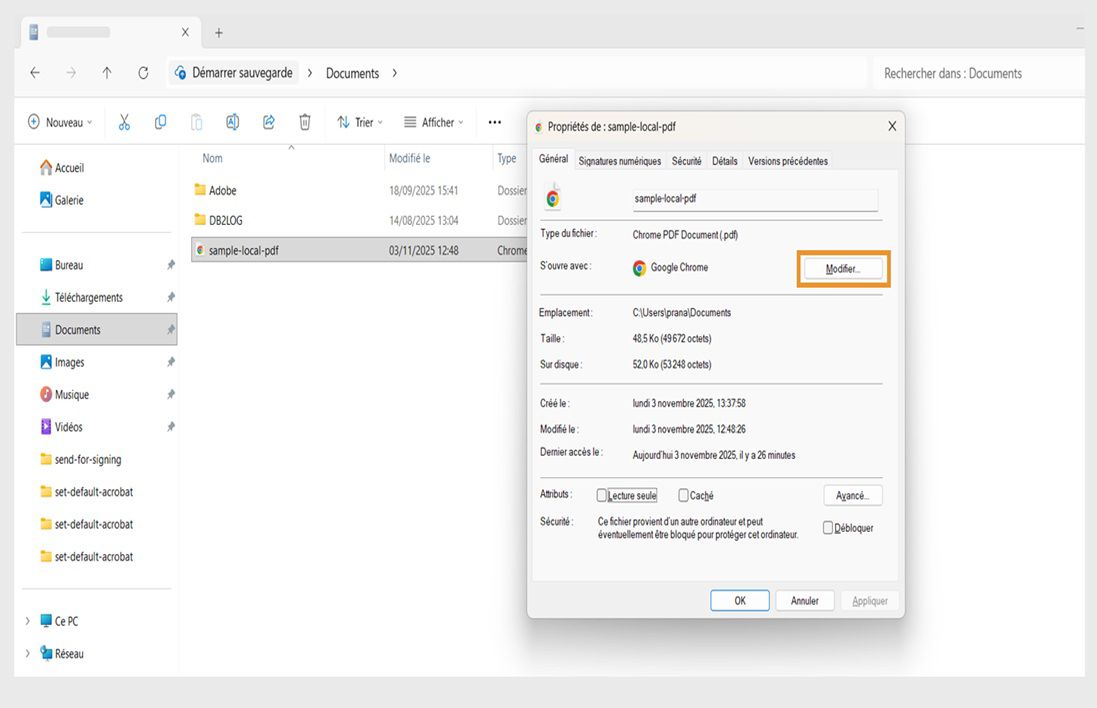The height and width of the screenshot is (708, 1097).
Task: Open the Trier sort dropdown
Action: pos(360,121)
